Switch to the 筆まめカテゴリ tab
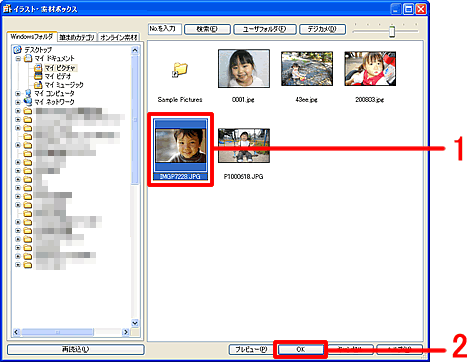Screen dimensions: 470x362 77,37
